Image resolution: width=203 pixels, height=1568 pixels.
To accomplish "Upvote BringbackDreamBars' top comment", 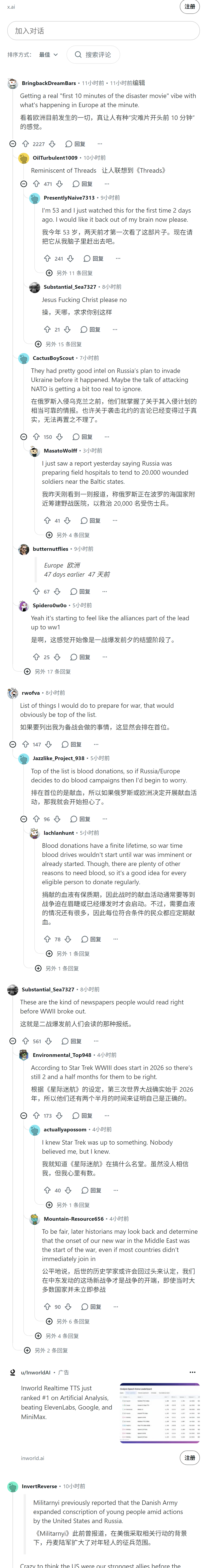I will (x=26, y=144).
